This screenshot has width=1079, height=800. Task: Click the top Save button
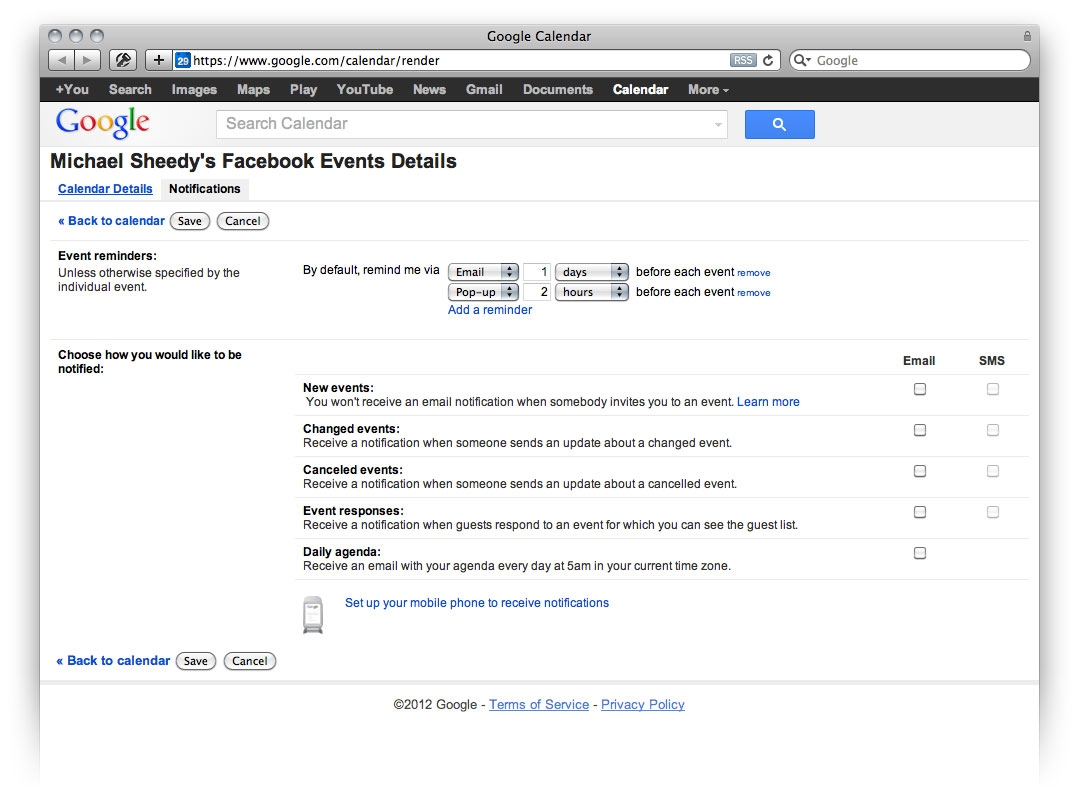(190, 221)
